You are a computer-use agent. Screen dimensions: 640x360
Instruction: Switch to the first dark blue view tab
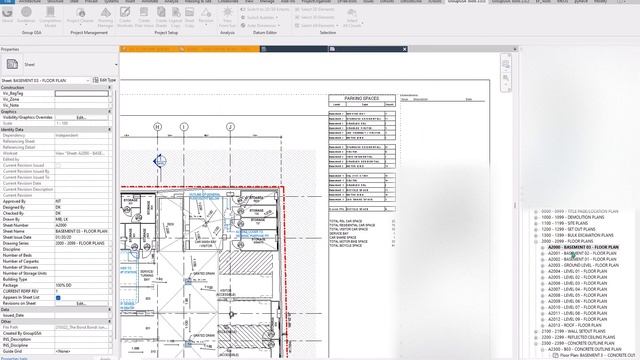(294, 49)
